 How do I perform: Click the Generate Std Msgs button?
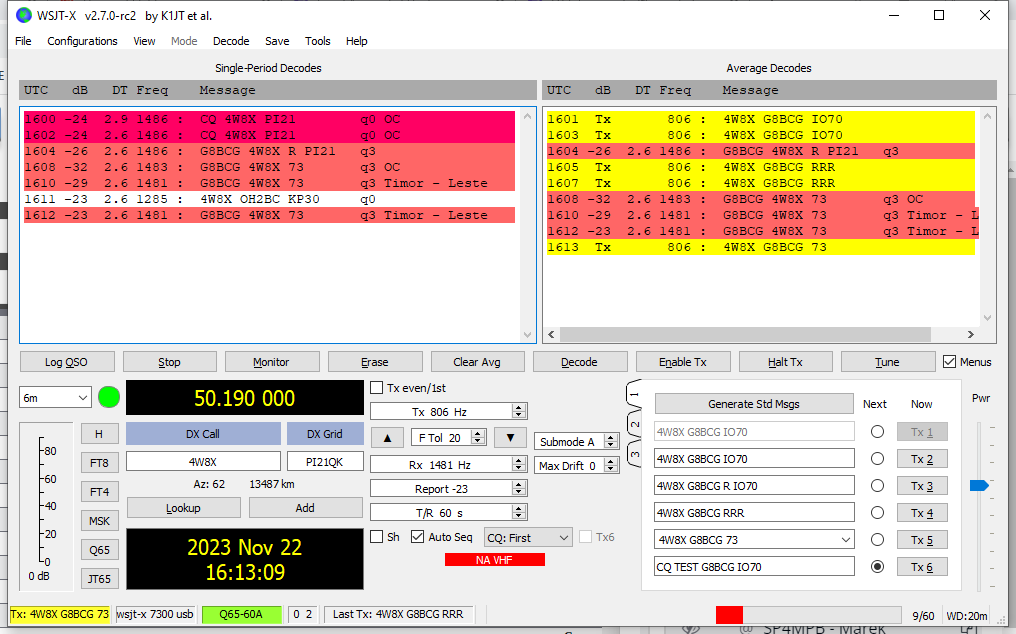(754, 404)
